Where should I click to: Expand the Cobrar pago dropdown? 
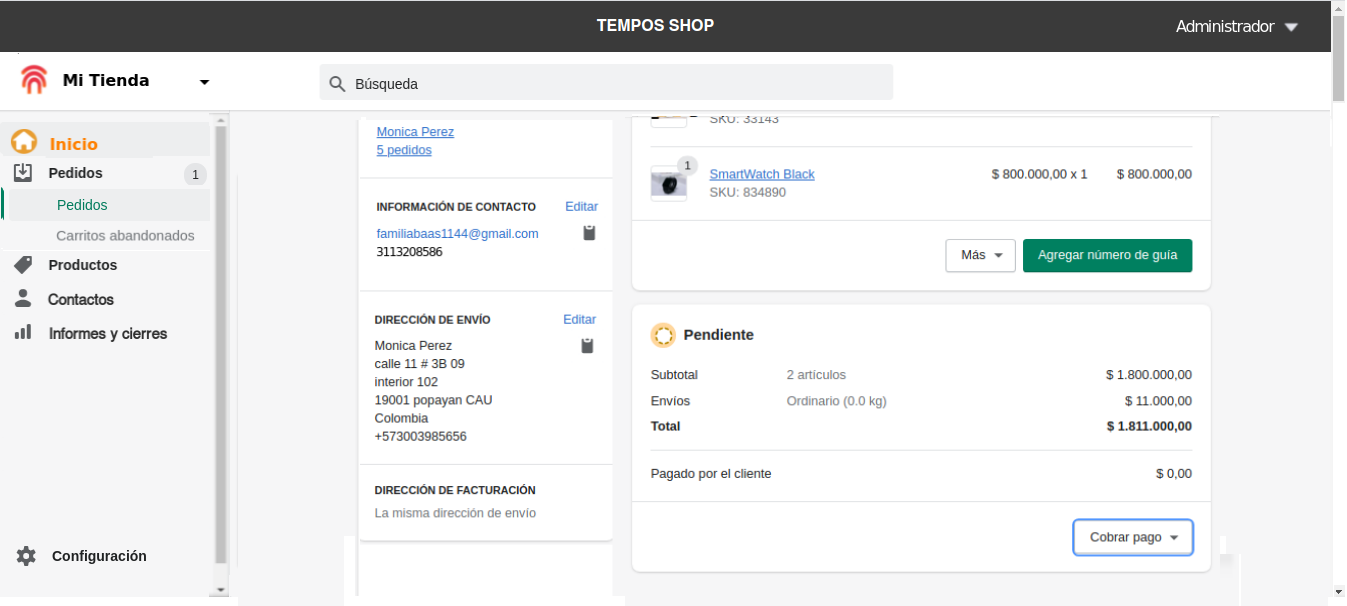pos(1132,537)
